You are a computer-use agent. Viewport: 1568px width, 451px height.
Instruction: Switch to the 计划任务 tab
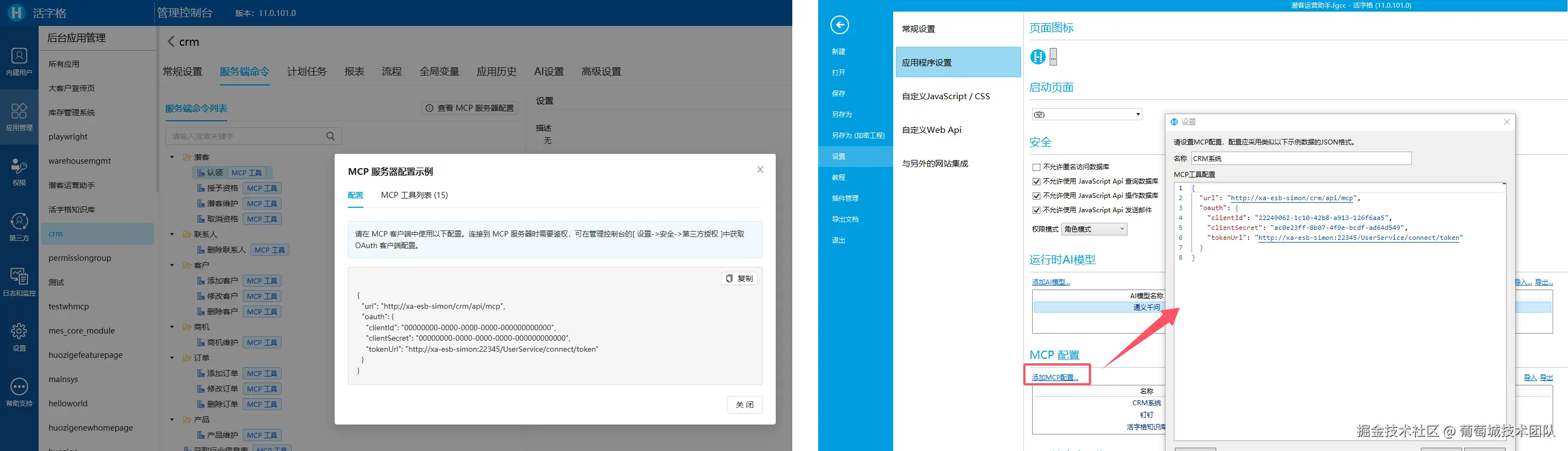point(307,71)
